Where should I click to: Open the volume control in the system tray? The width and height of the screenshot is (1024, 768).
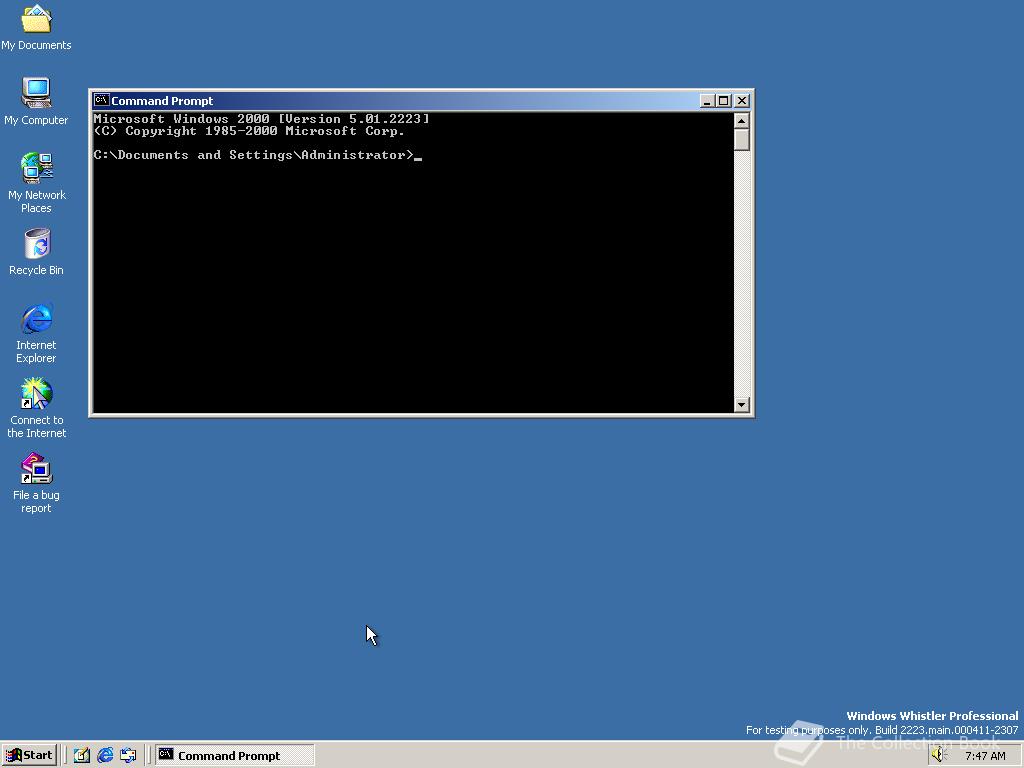click(x=938, y=755)
